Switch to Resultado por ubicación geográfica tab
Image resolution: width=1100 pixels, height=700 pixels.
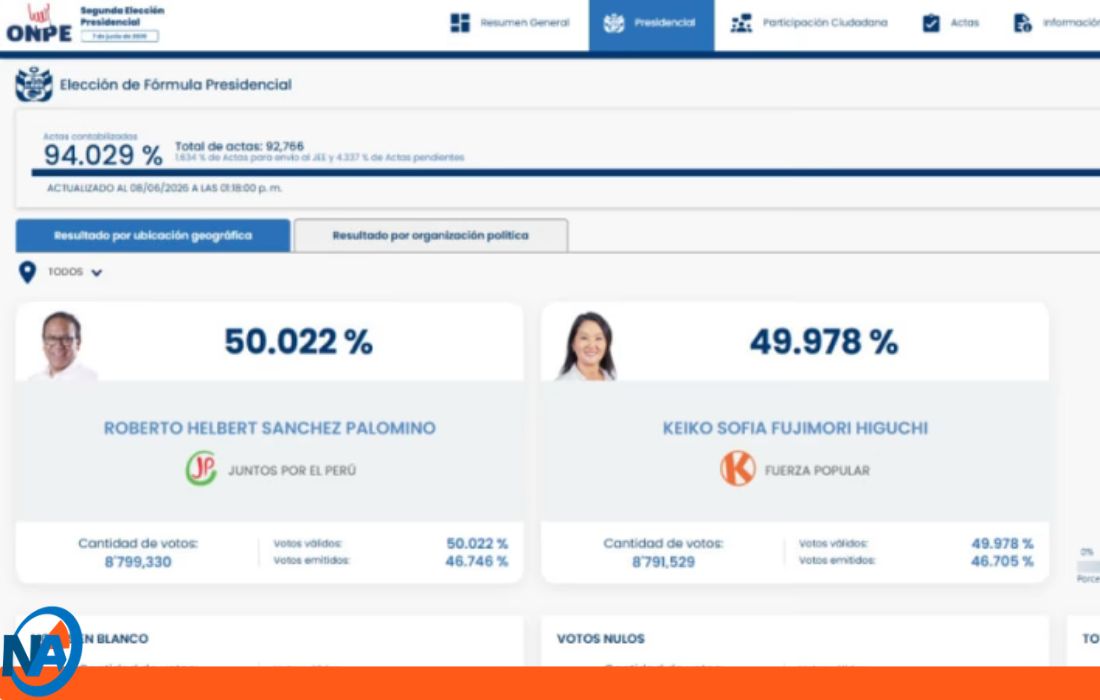153,236
